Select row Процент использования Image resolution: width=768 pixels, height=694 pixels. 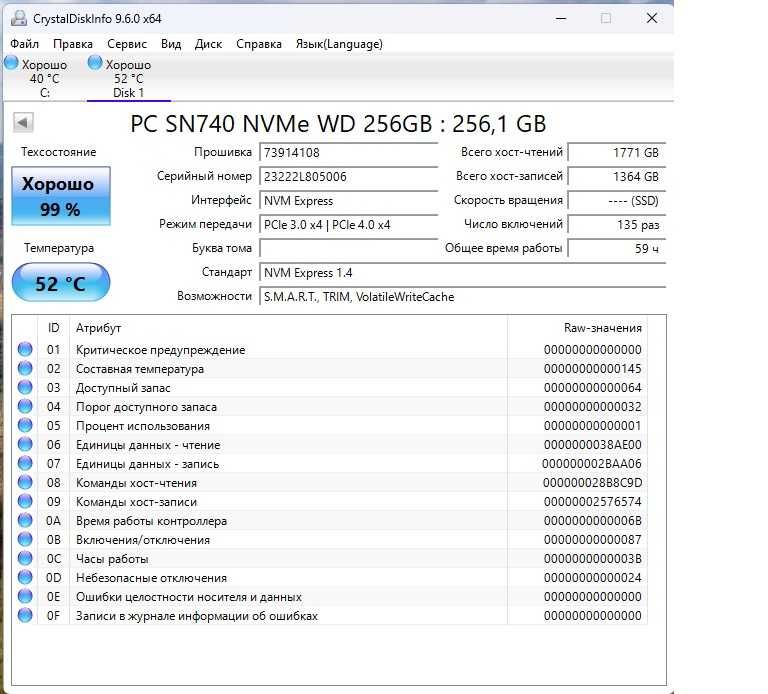tap(330, 426)
